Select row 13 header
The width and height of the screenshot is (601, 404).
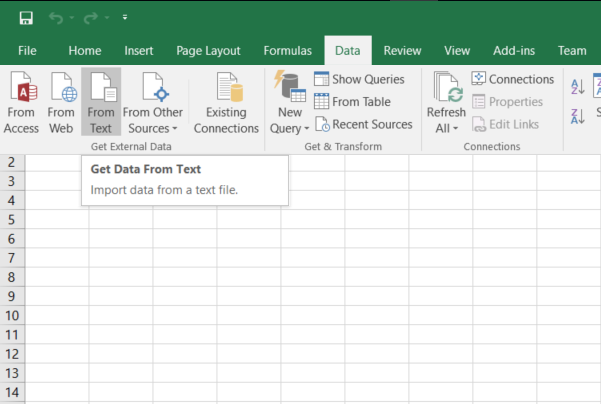click(x=12, y=373)
